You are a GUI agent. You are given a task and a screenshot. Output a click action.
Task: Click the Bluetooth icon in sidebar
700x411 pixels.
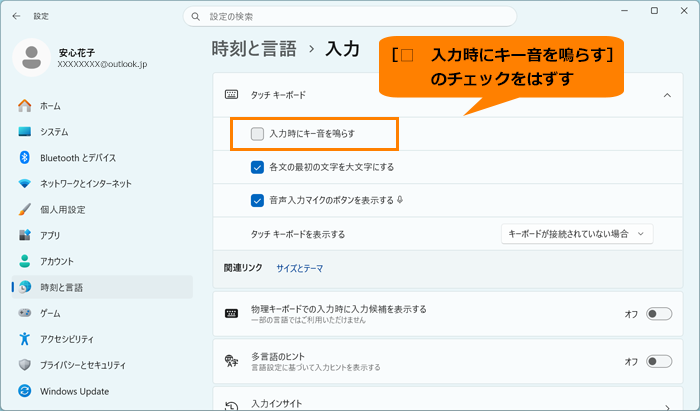pos(25,158)
